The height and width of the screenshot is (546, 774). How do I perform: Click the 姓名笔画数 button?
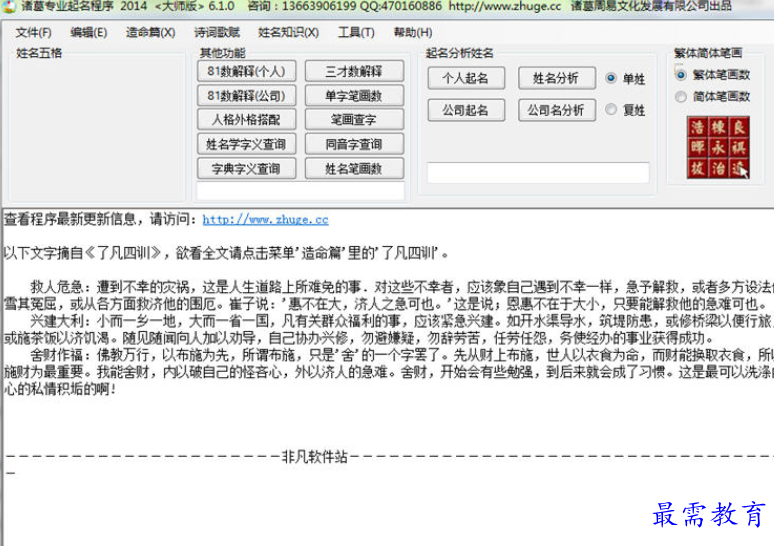pyautogui.click(x=354, y=169)
